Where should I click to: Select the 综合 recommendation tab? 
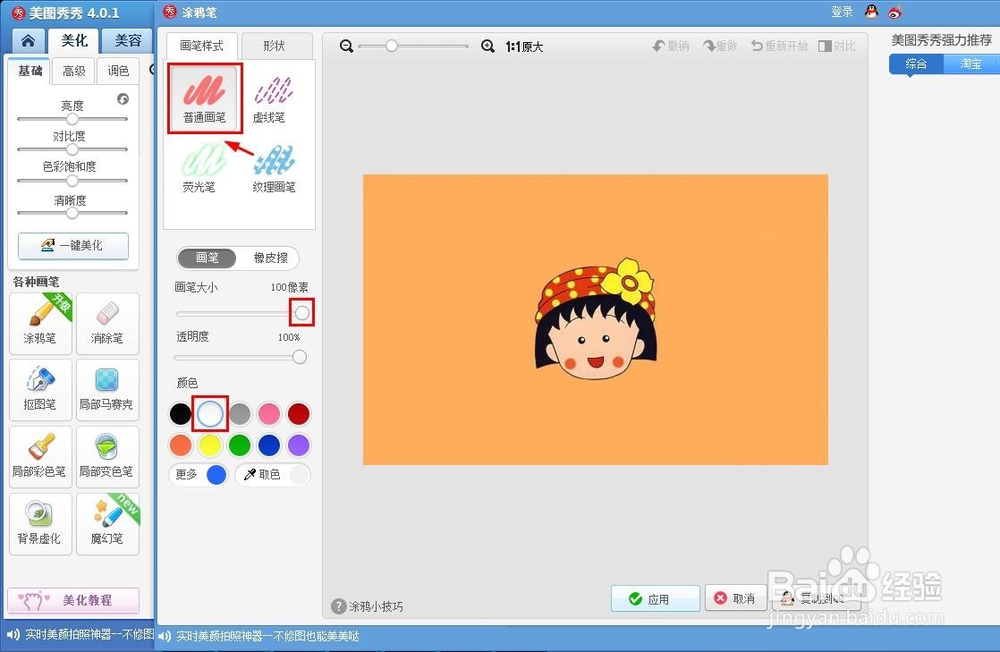916,64
